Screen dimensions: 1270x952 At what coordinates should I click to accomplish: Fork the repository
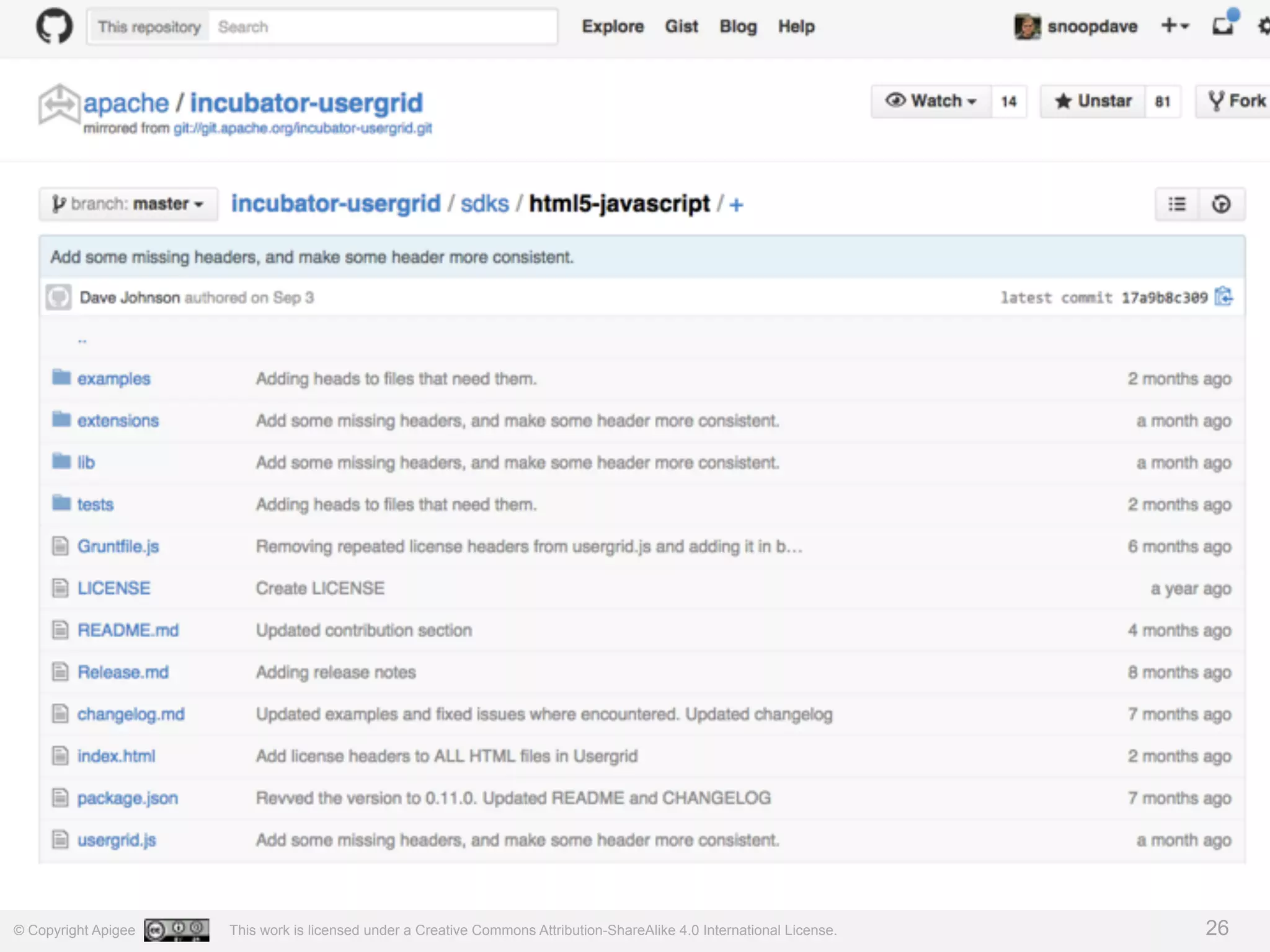[x=1234, y=100]
